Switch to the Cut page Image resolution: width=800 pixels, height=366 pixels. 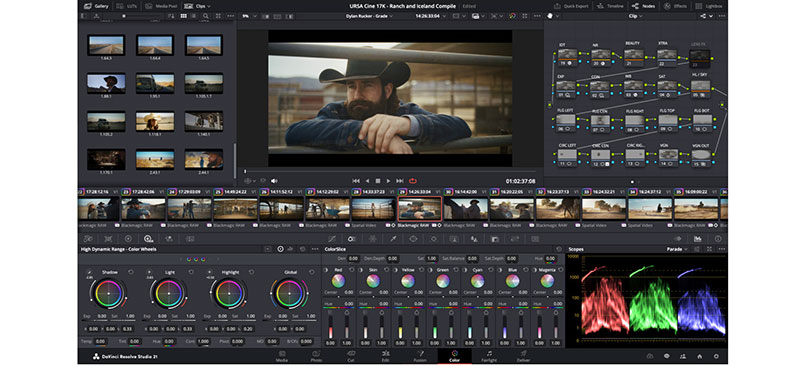click(351, 356)
